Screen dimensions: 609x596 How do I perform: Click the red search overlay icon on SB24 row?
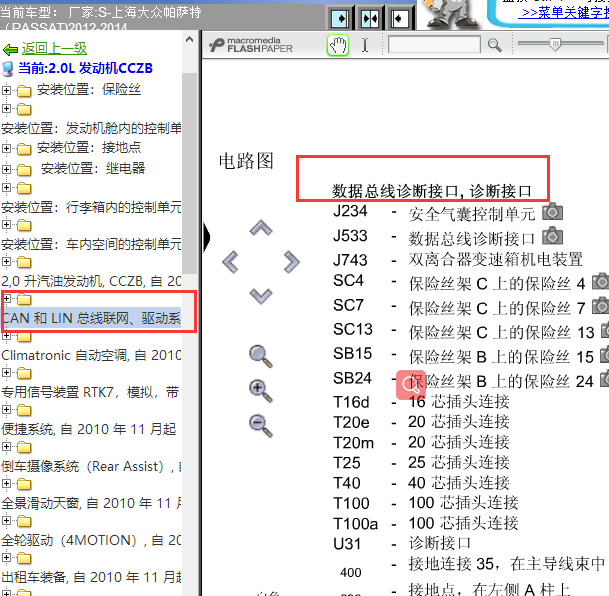point(411,385)
